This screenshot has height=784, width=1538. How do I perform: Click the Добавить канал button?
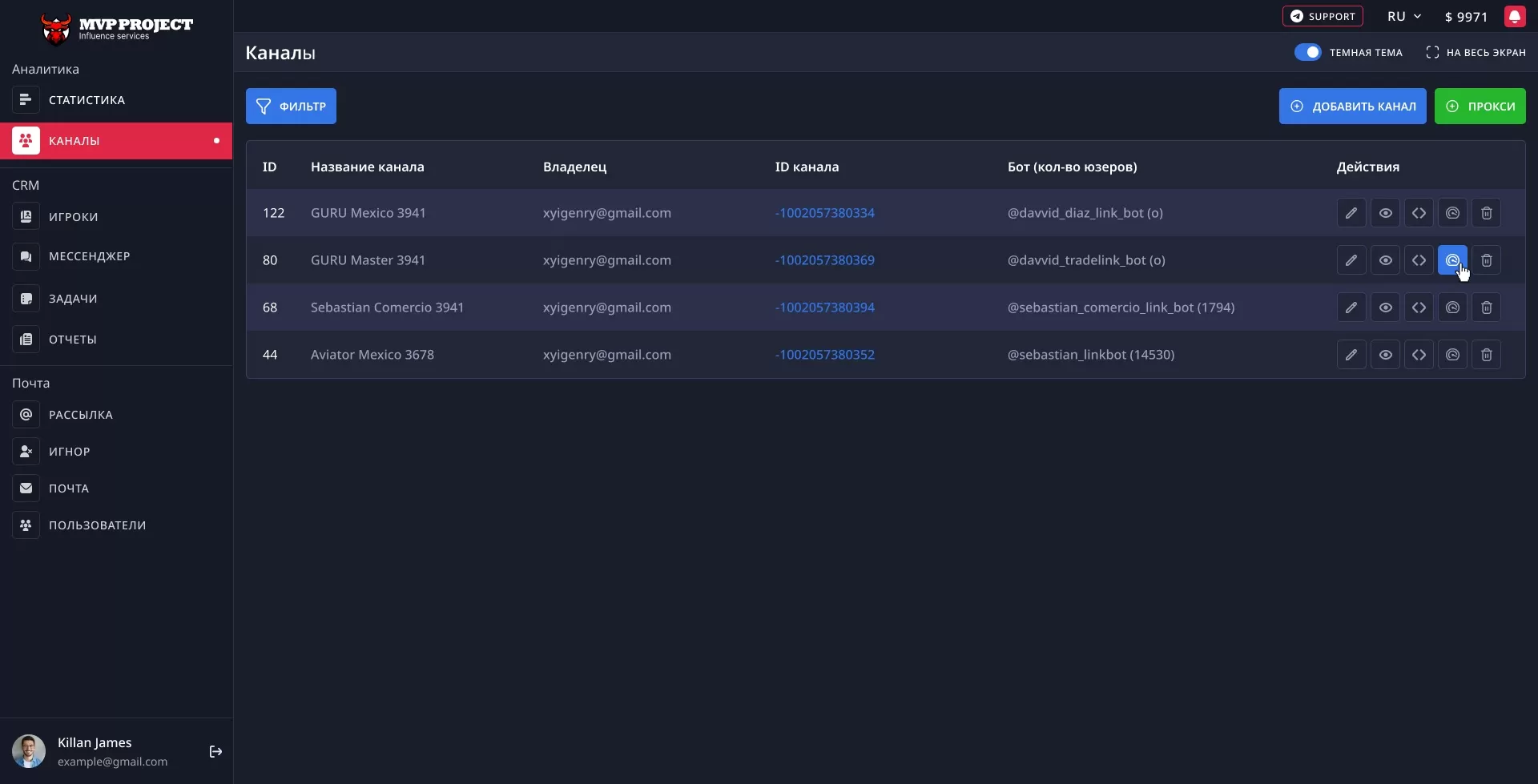pyautogui.click(x=1352, y=107)
